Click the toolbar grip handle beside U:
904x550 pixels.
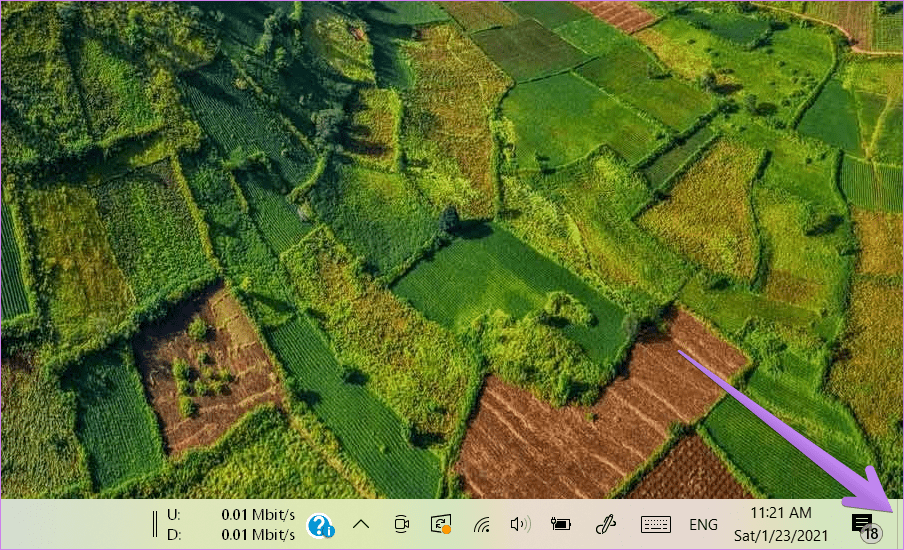click(155, 524)
